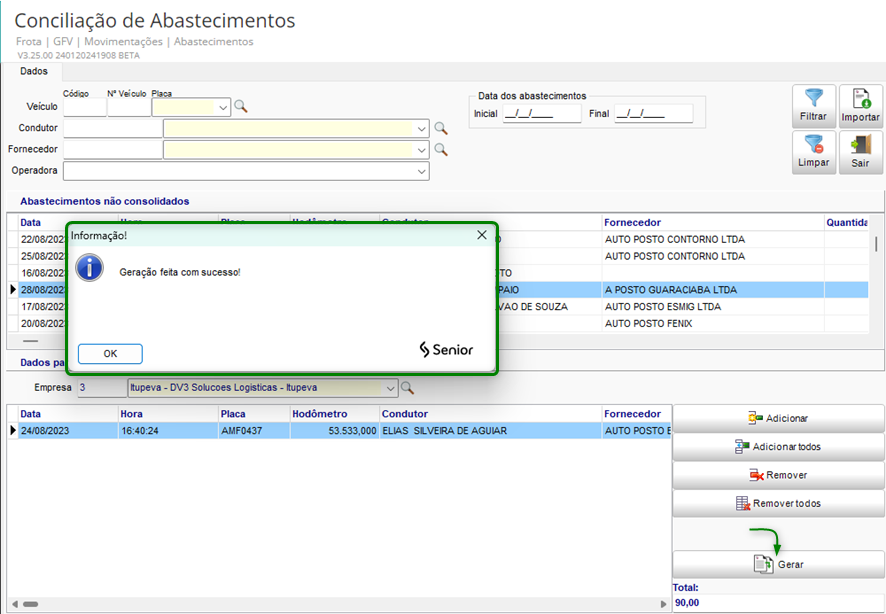Click the Empresa search magnifier icon
The width and height of the screenshot is (886, 614).
coord(407,388)
